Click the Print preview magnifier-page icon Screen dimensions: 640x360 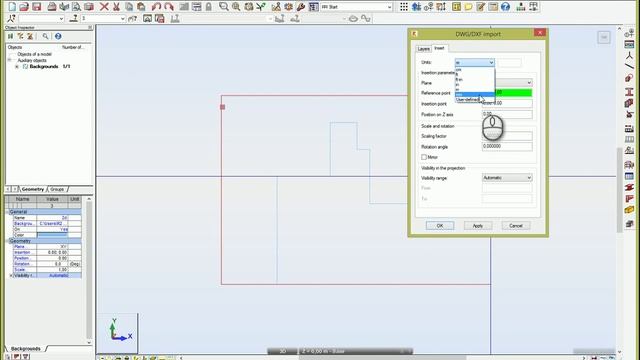tap(76, 7)
